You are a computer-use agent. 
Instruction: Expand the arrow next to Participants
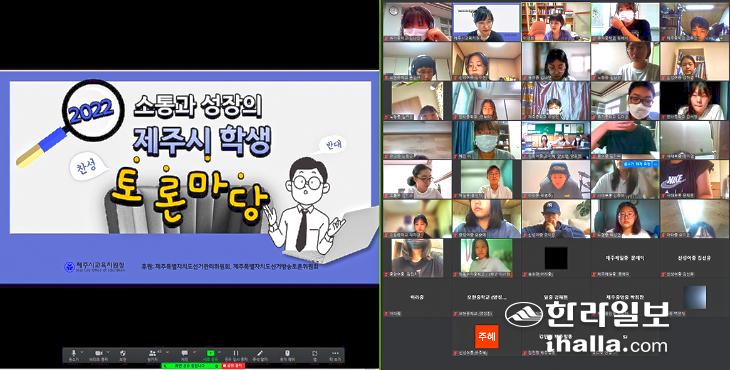[x=167, y=352]
